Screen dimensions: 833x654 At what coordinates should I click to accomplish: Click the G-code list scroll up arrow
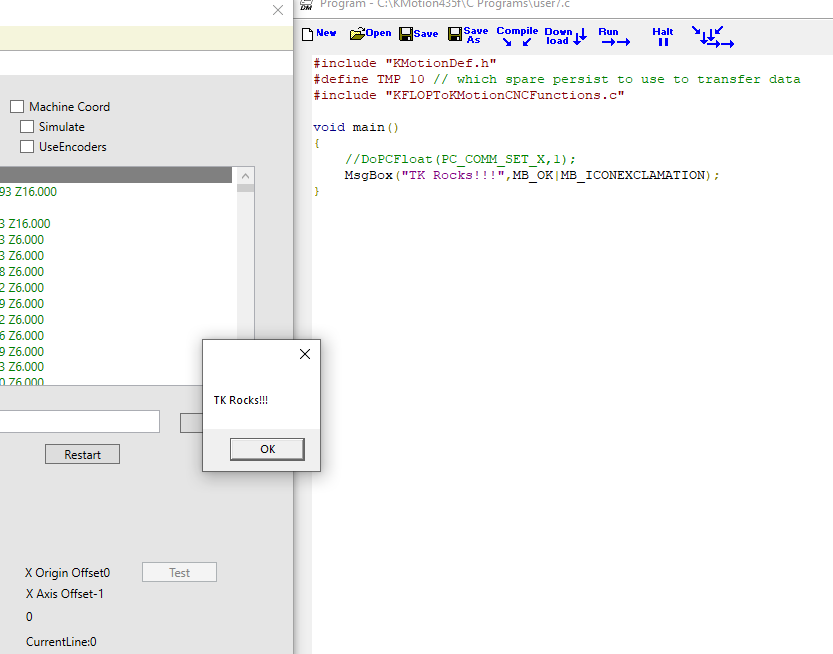245,175
